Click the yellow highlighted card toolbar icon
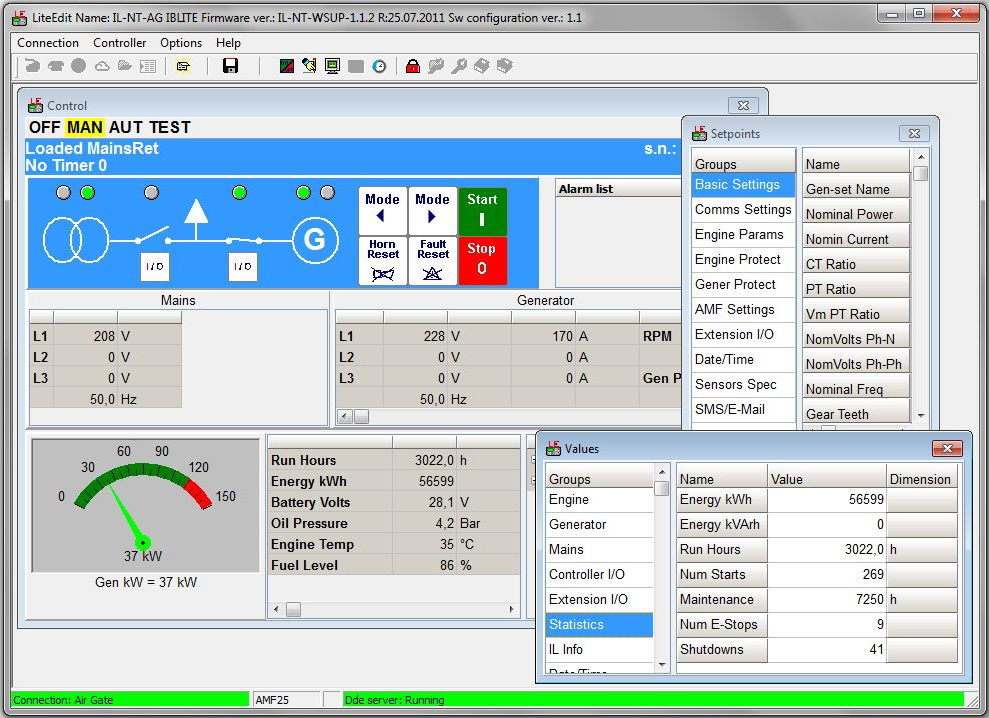The image size is (989, 718). point(183,66)
